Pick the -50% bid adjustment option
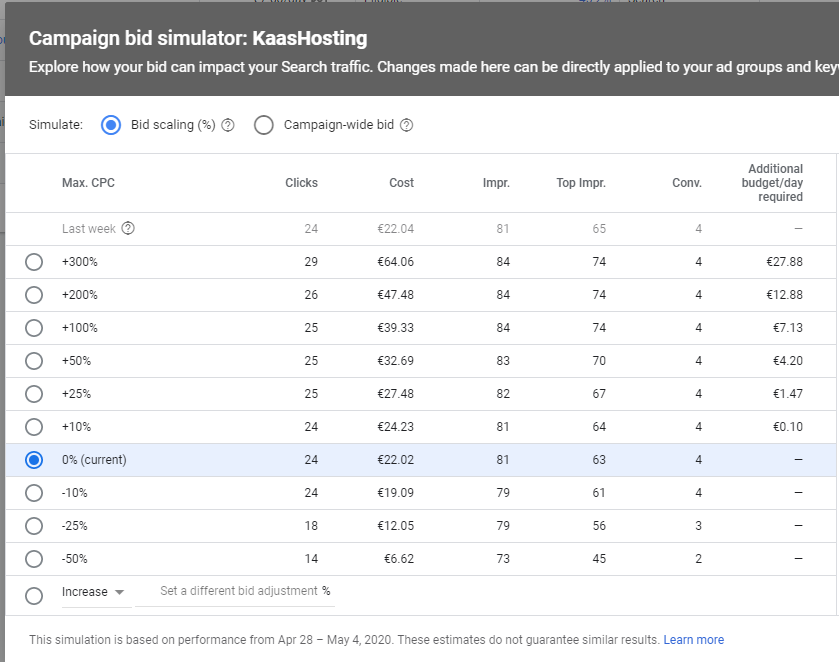The height and width of the screenshot is (662, 839). 34,559
